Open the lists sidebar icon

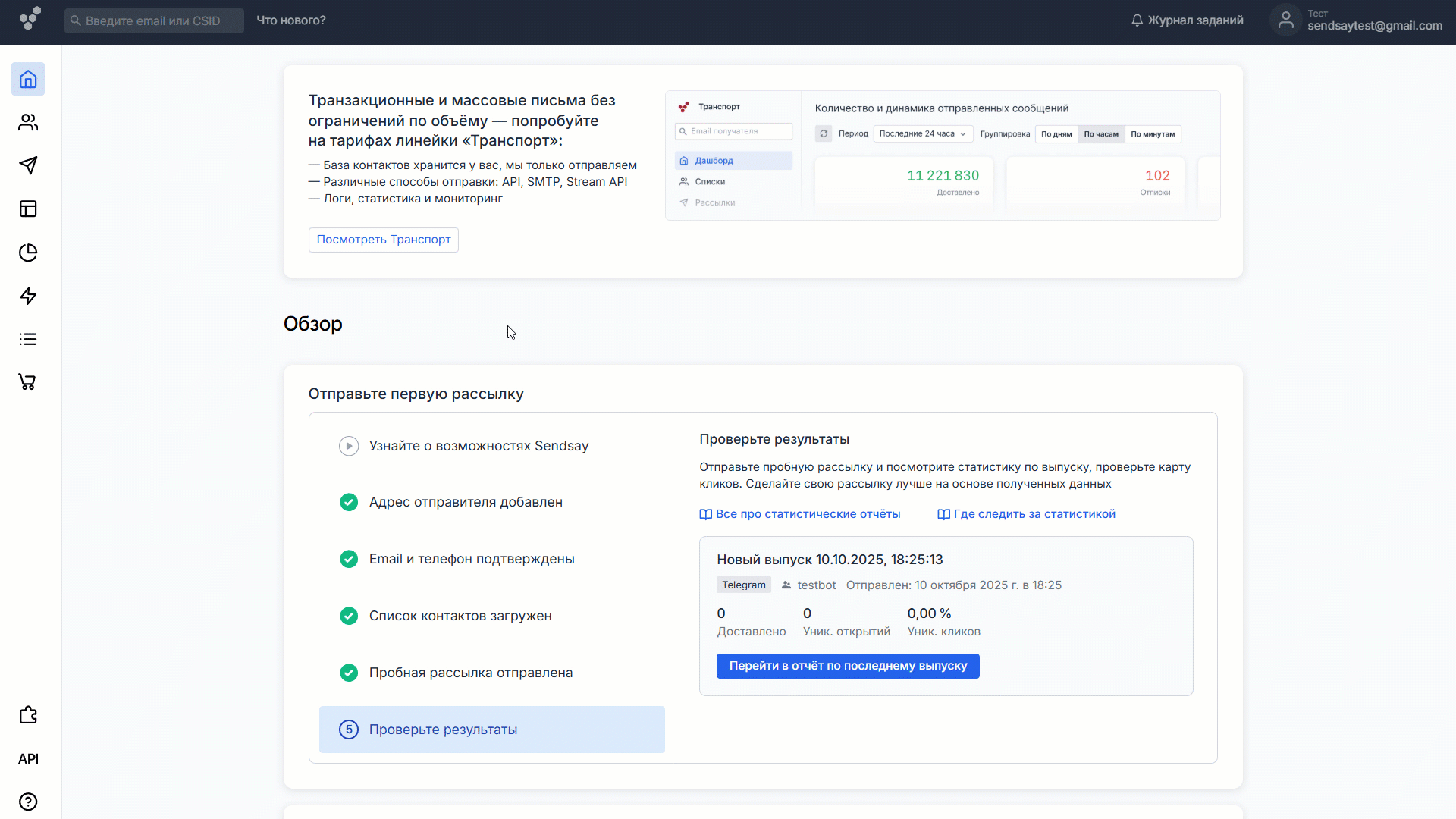point(28,339)
